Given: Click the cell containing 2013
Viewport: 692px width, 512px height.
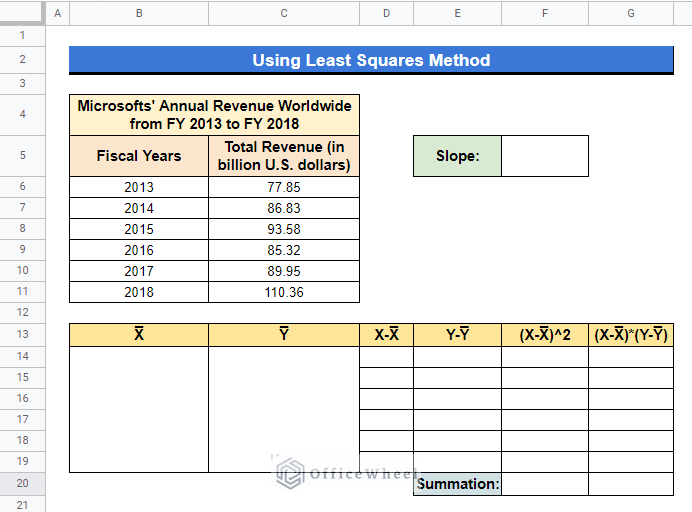Looking at the screenshot, I should [x=139, y=187].
